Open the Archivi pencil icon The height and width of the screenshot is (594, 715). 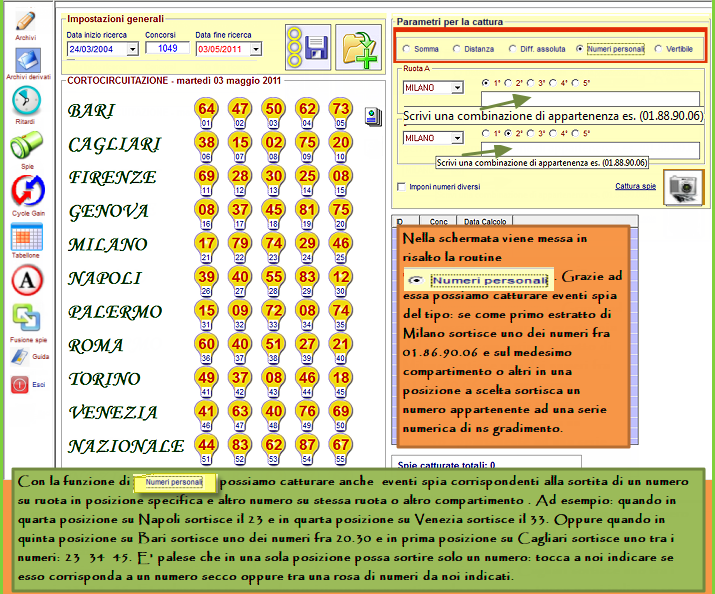click(x=25, y=21)
